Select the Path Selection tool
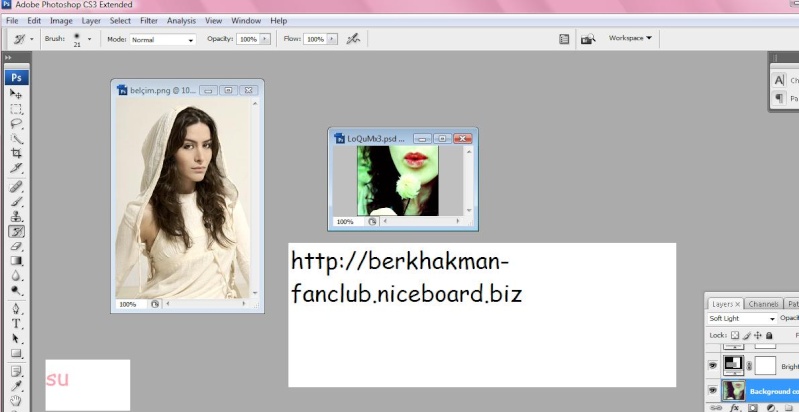This screenshot has width=799, height=412. point(16,339)
